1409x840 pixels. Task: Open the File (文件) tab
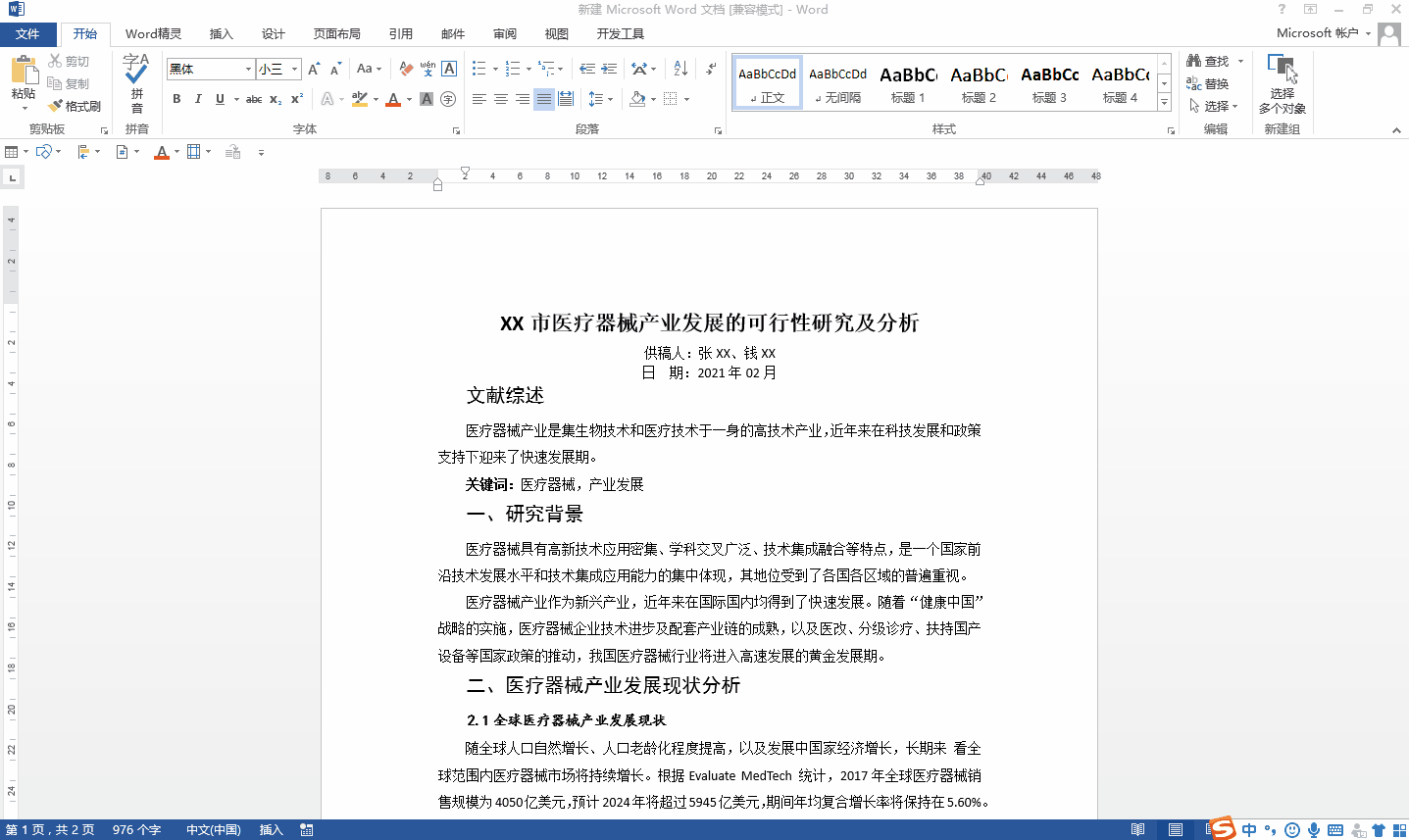pyautogui.click(x=27, y=34)
